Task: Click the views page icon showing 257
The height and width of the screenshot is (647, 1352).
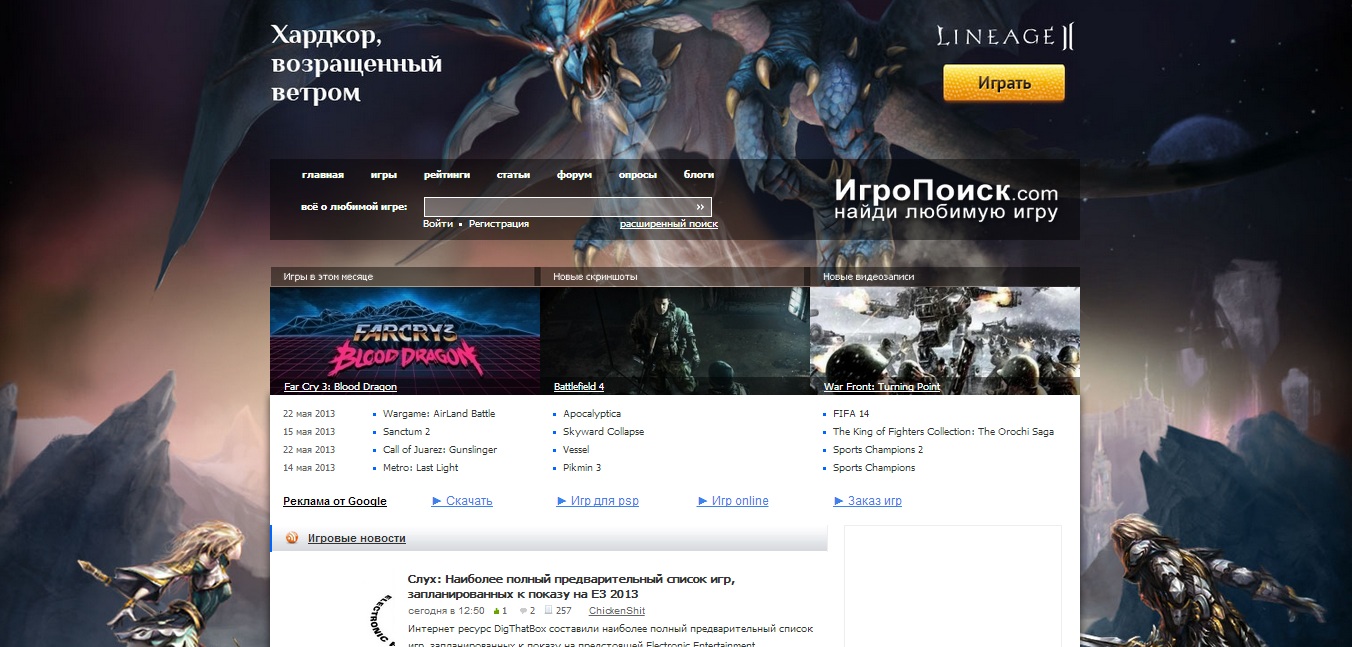Action: point(549,610)
